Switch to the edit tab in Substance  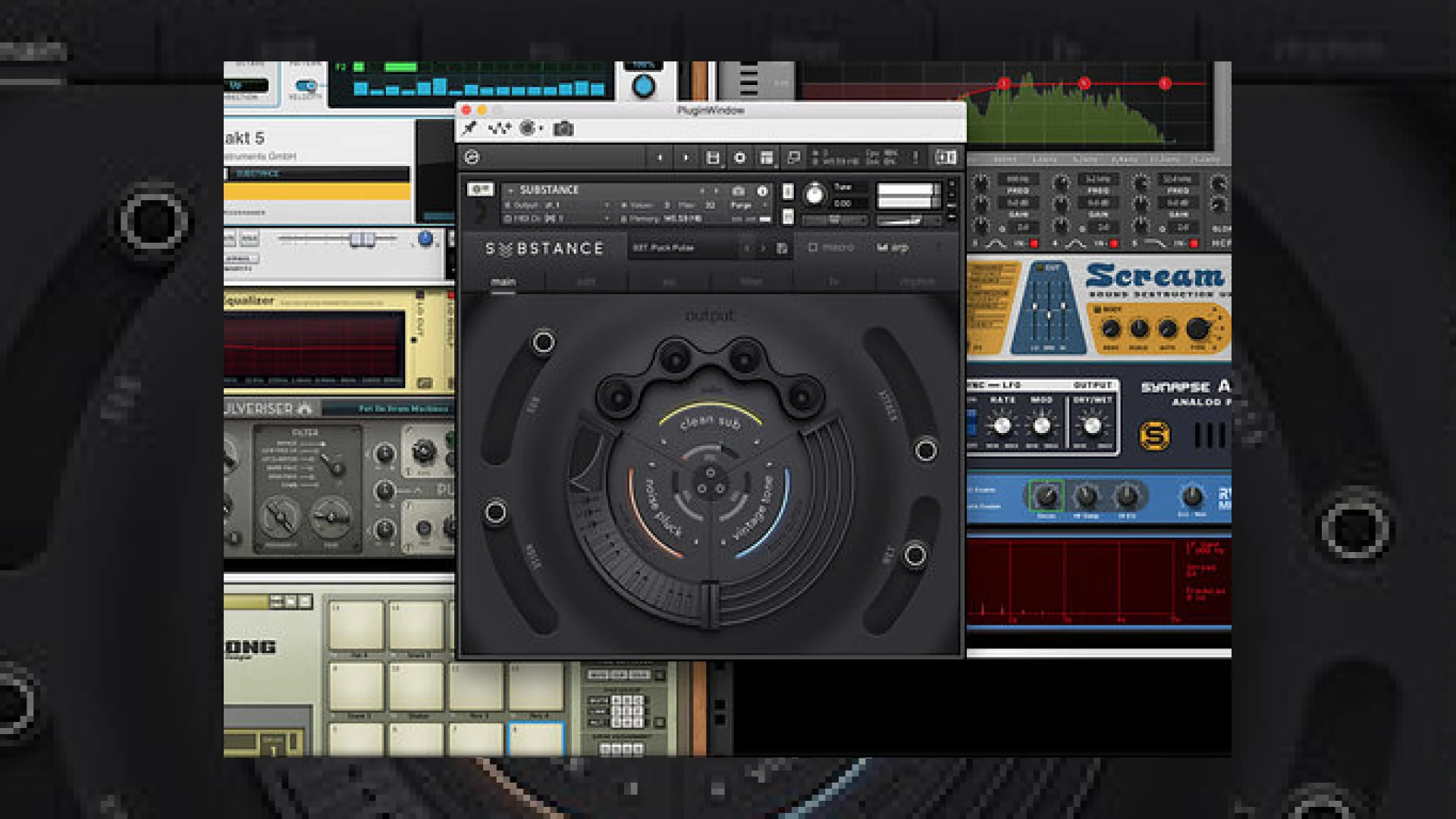[x=586, y=282]
